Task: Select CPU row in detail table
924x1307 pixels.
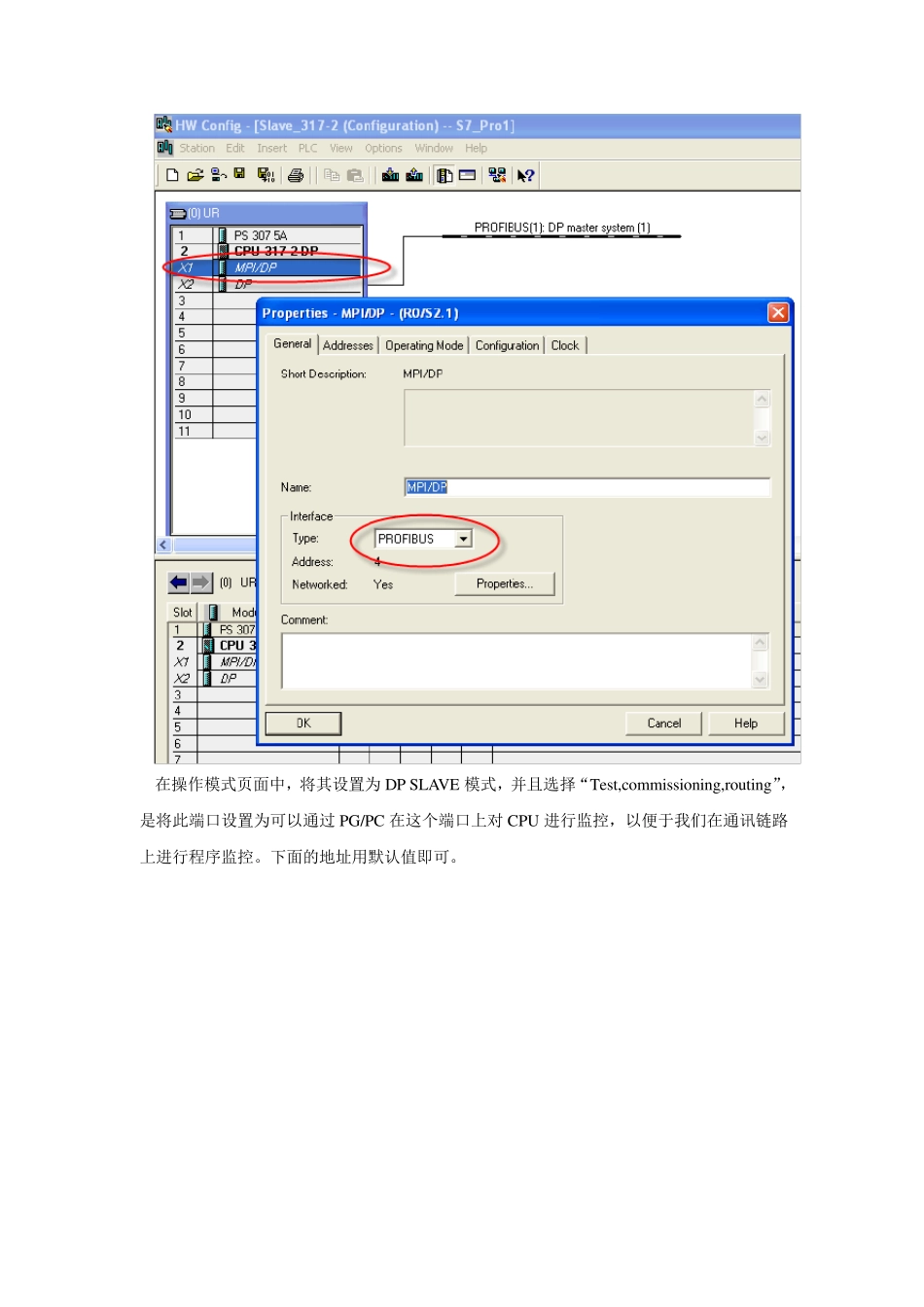Action: click(213, 646)
